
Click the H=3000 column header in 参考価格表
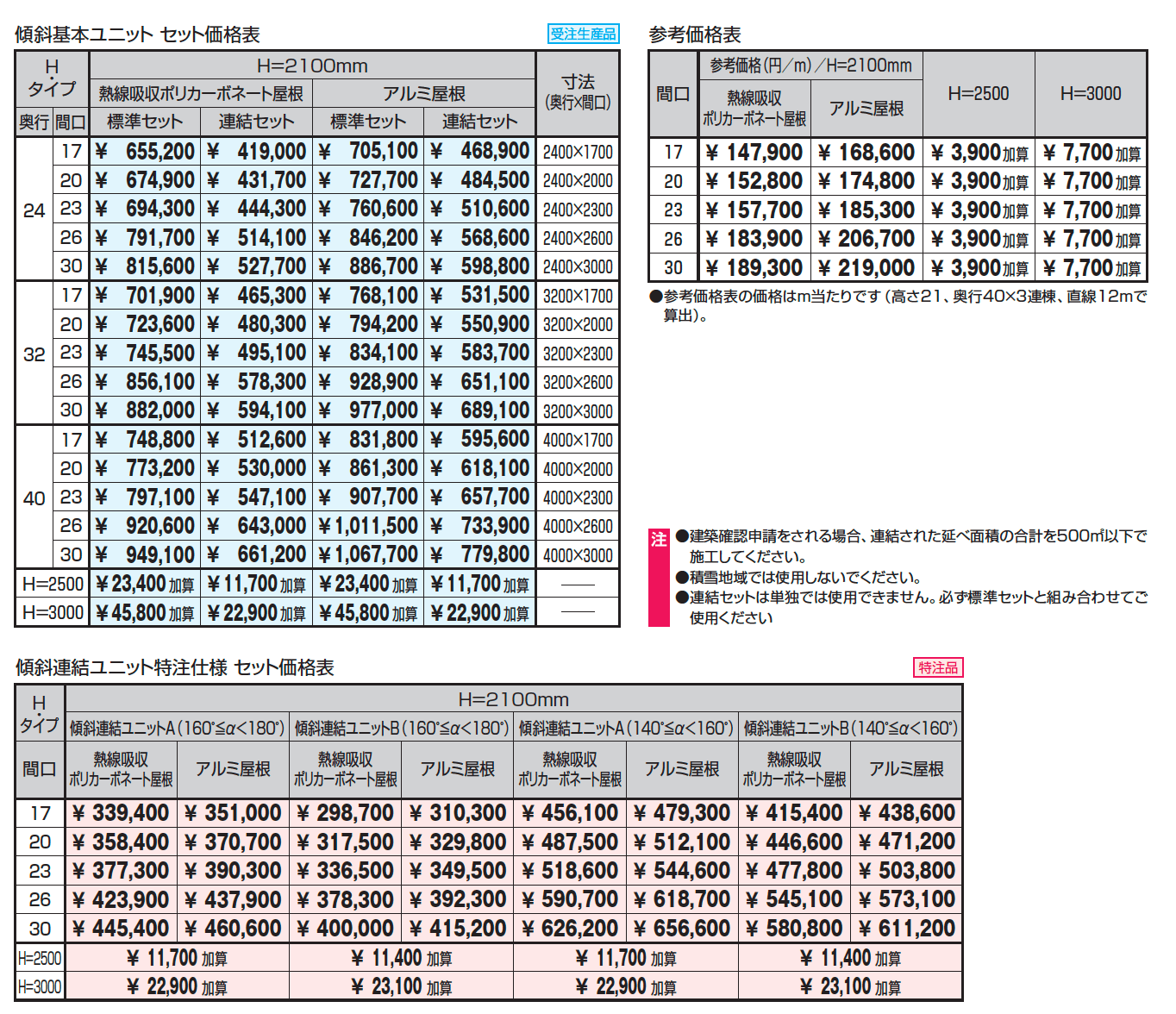1091,93
